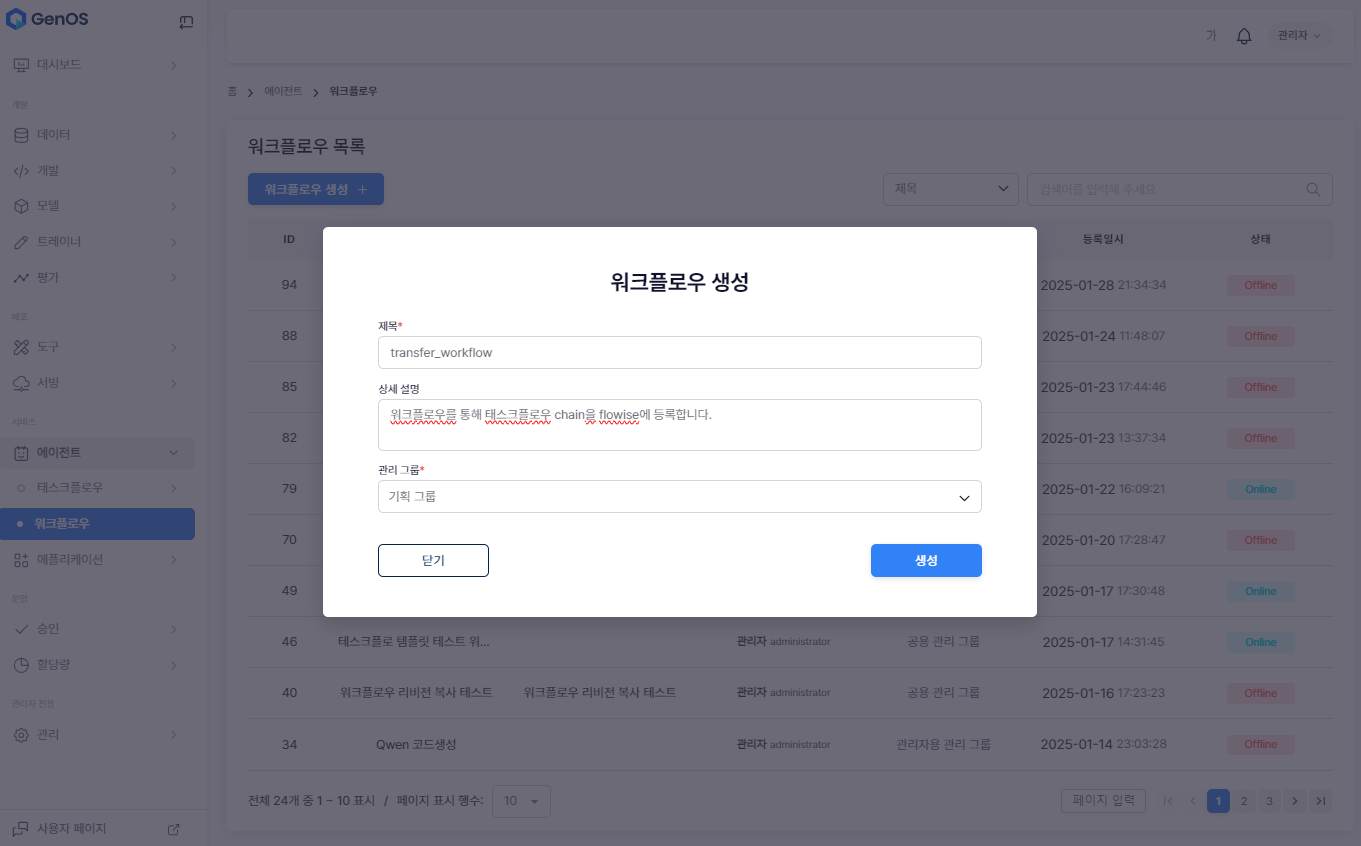Viewport: 1361px width, 846px height.
Task: Collapse sidebar using top toggle icon
Action: [186, 22]
